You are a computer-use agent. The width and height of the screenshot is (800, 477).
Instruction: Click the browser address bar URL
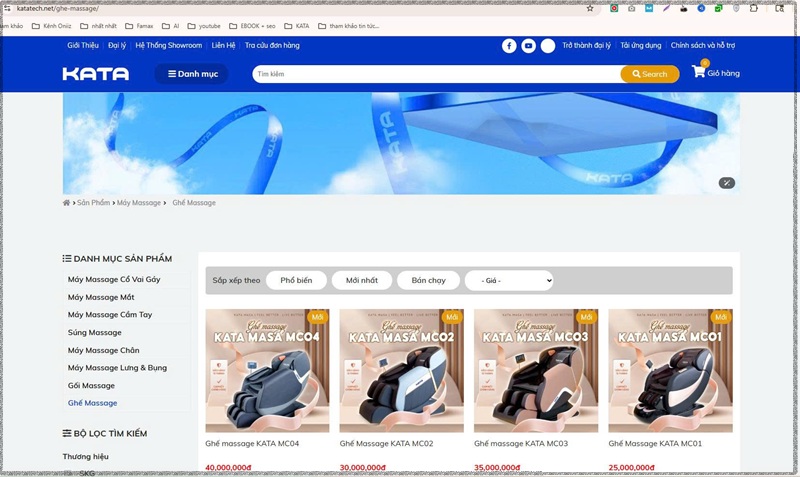pos(58,9)
